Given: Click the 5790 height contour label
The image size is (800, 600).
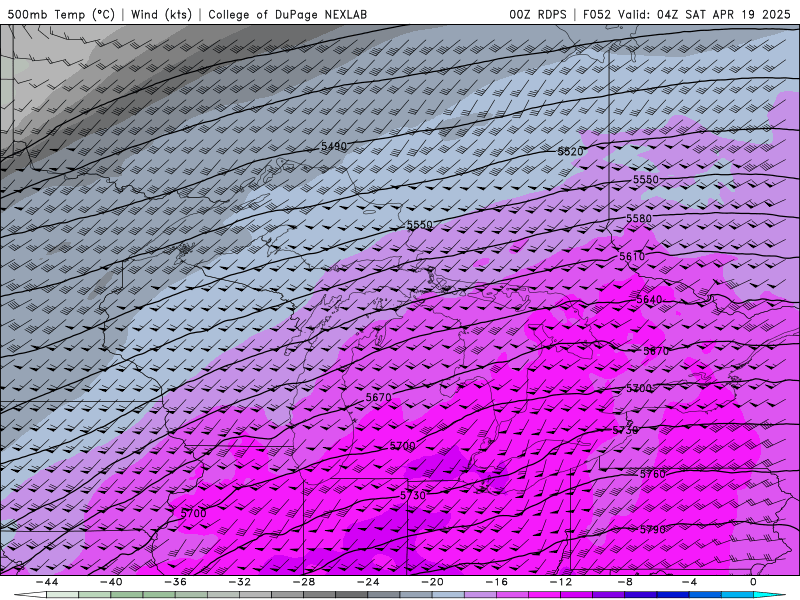Looking at the screenshot, I should pos(653,530).
